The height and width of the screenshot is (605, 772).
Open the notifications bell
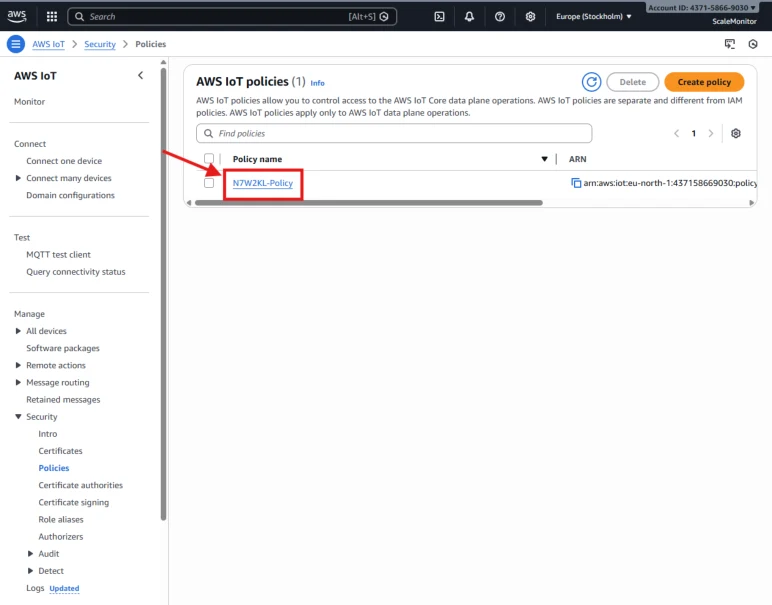coord(469,17)
